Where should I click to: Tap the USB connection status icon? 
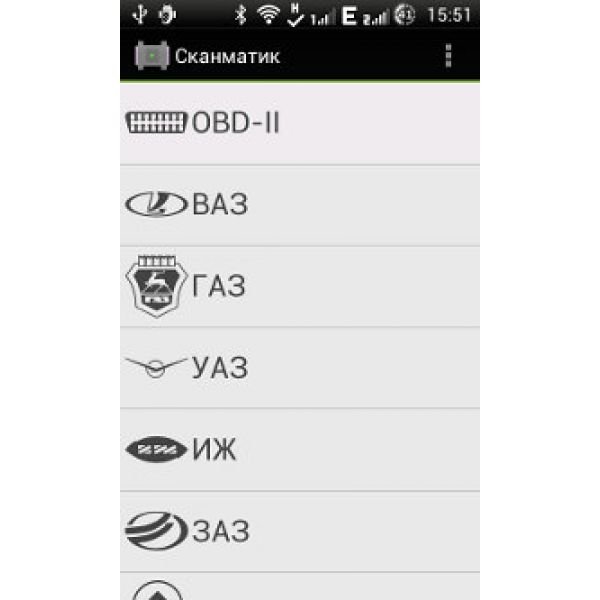click(x=140, y=15)
